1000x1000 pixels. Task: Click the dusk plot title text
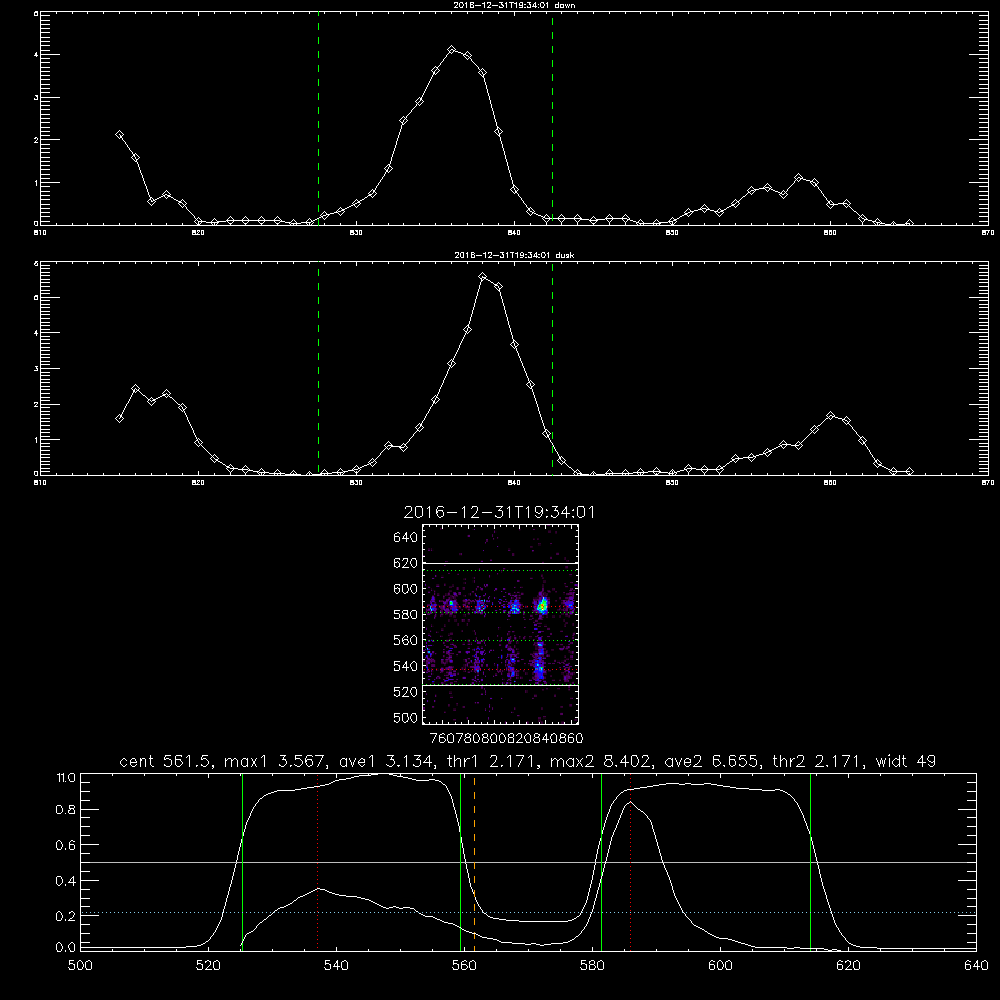tap(514, 255)
